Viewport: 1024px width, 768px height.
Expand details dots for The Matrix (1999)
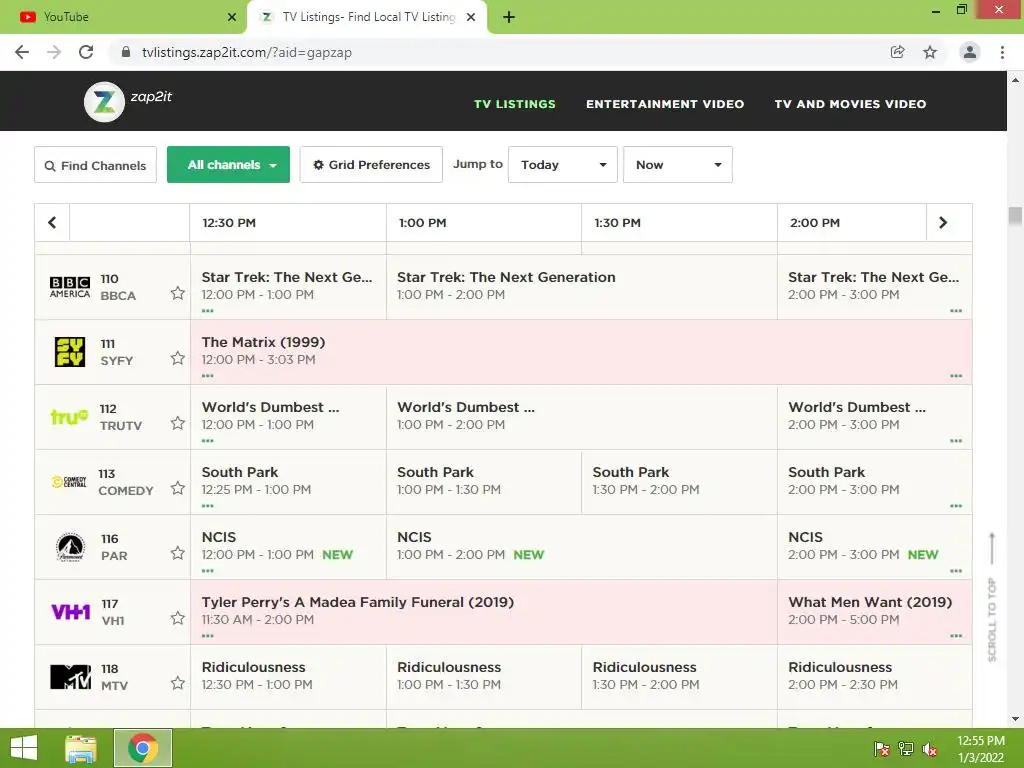208,376
